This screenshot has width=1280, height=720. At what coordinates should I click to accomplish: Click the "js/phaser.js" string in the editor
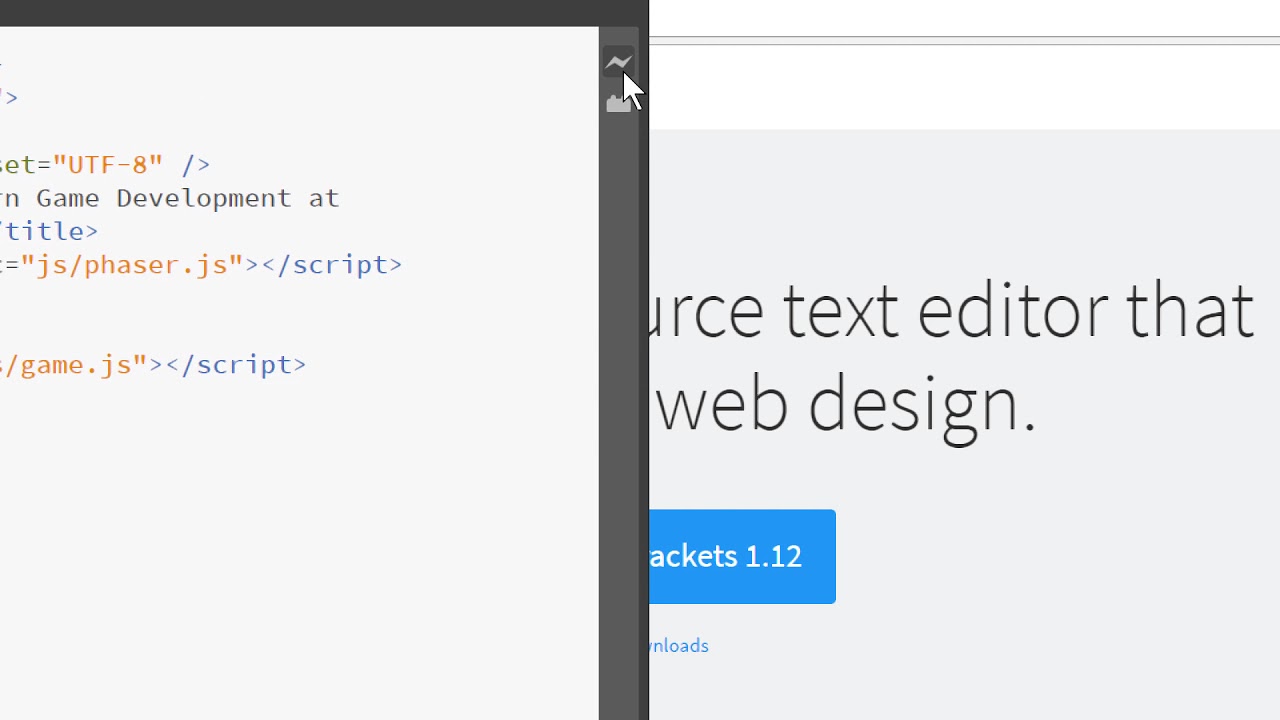point(132,265)
